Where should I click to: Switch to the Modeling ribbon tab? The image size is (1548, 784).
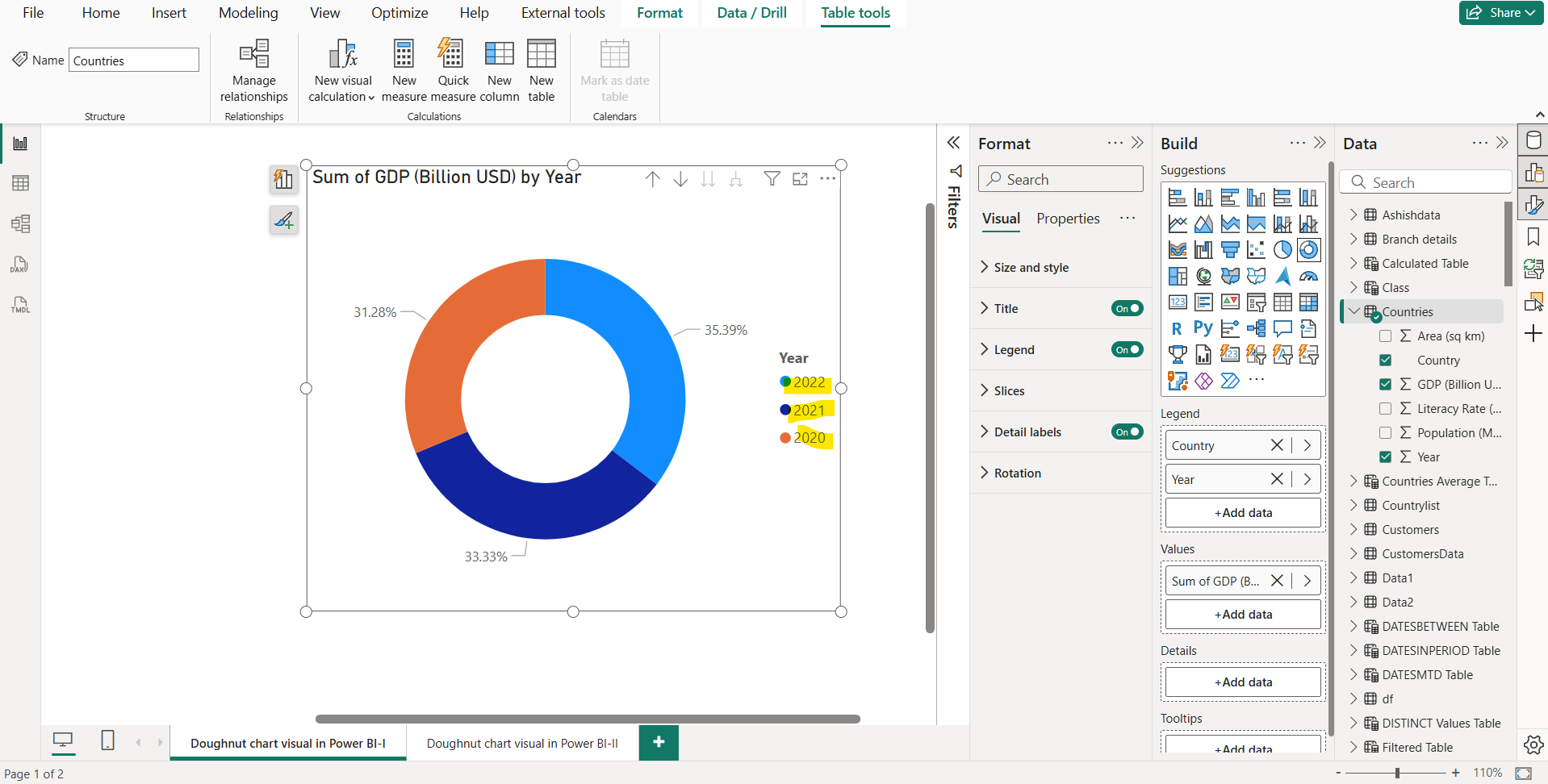point(247,13)
